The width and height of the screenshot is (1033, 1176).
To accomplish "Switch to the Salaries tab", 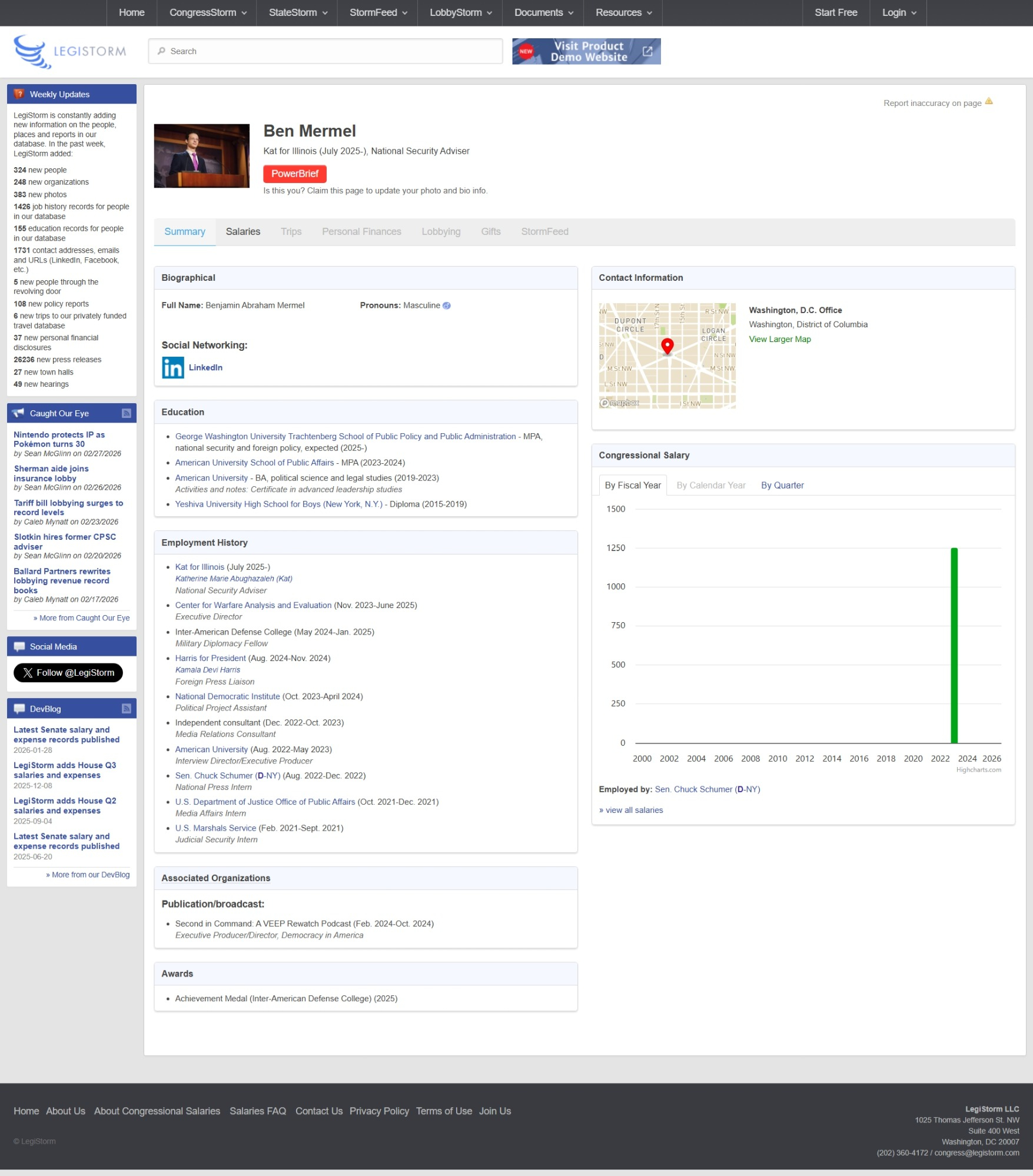I will pyautogui.click(x=243, y=232).
